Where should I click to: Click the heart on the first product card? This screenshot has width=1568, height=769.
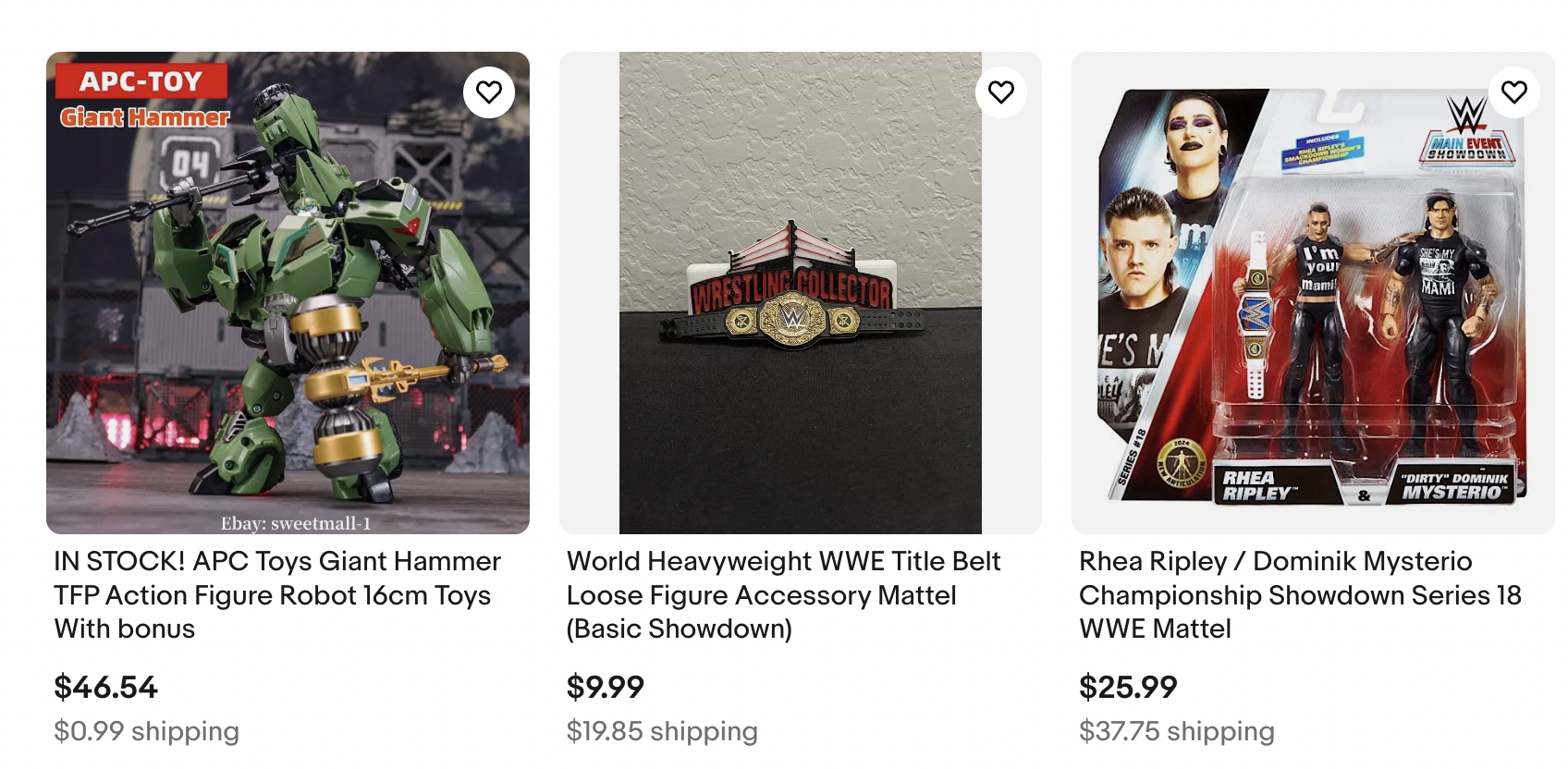coord(490,91)
